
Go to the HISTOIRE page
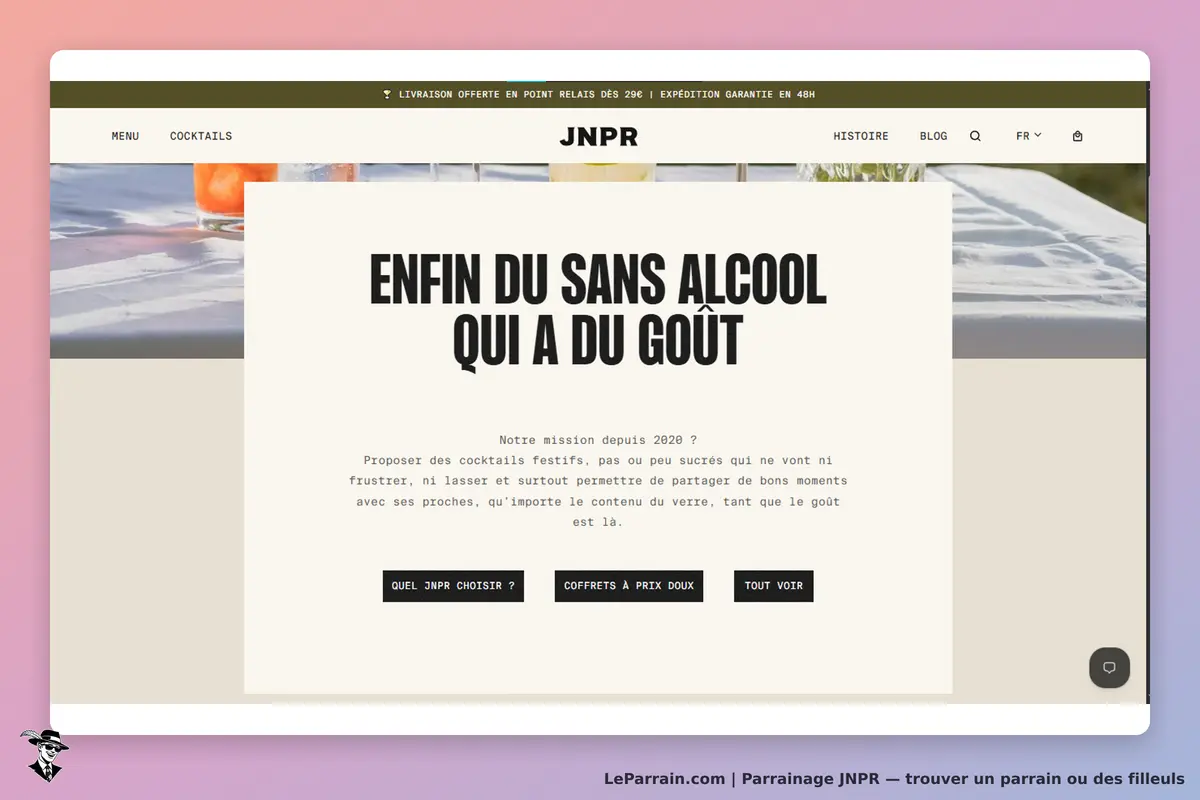click(861, 136)
